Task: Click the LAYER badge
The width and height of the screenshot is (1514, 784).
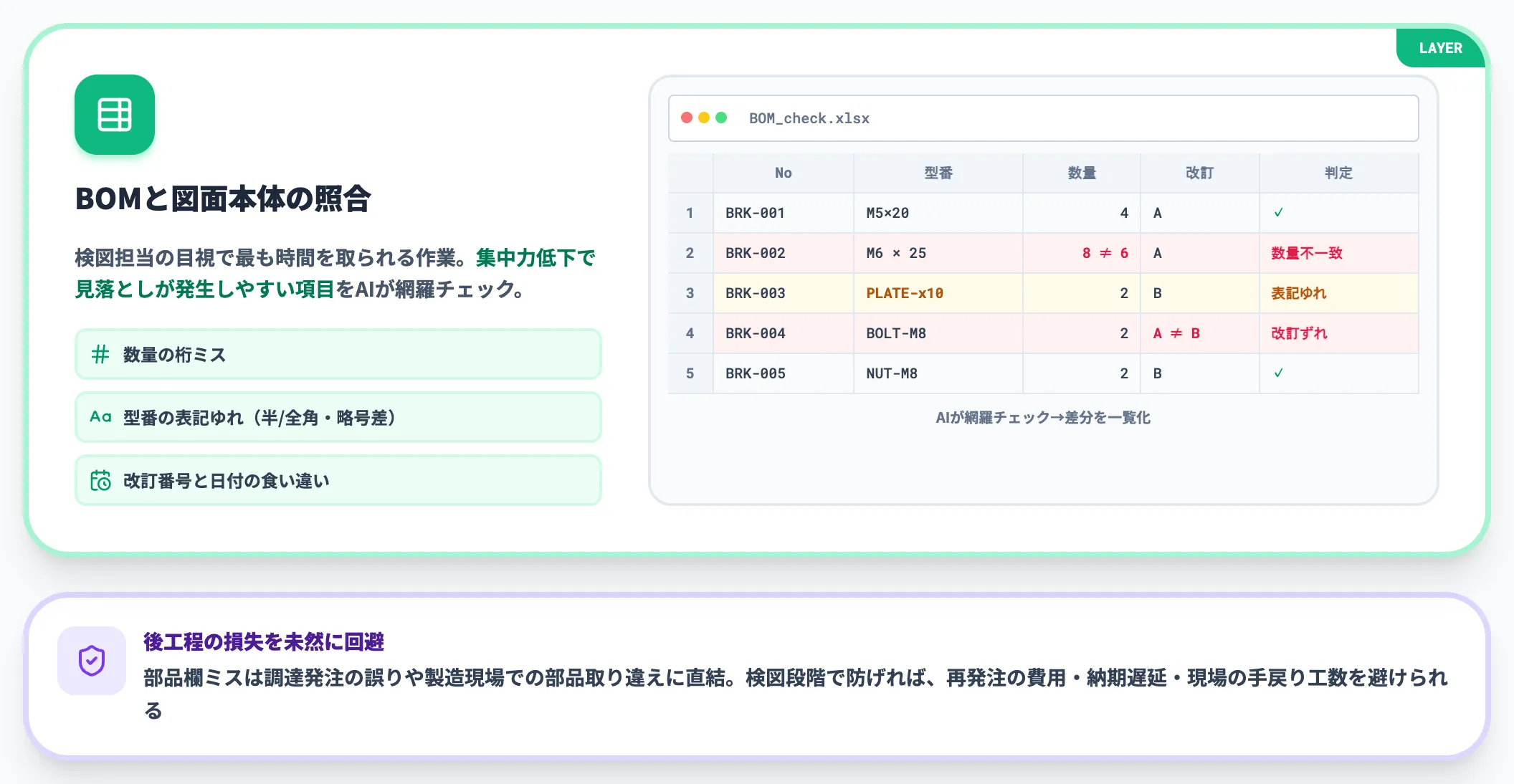Action: coord(1440,48)
